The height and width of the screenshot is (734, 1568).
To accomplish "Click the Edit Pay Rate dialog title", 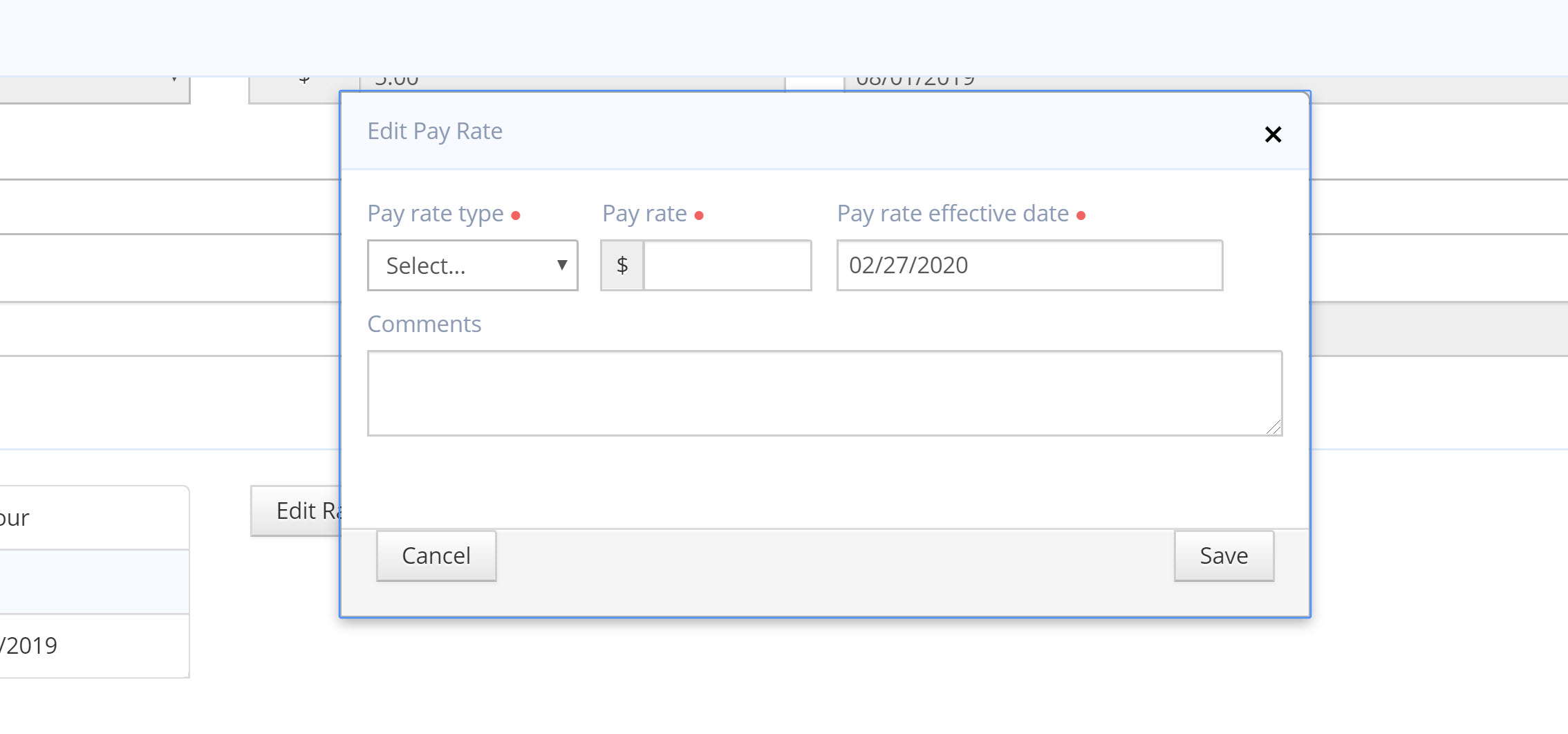I will click(435, 131).
